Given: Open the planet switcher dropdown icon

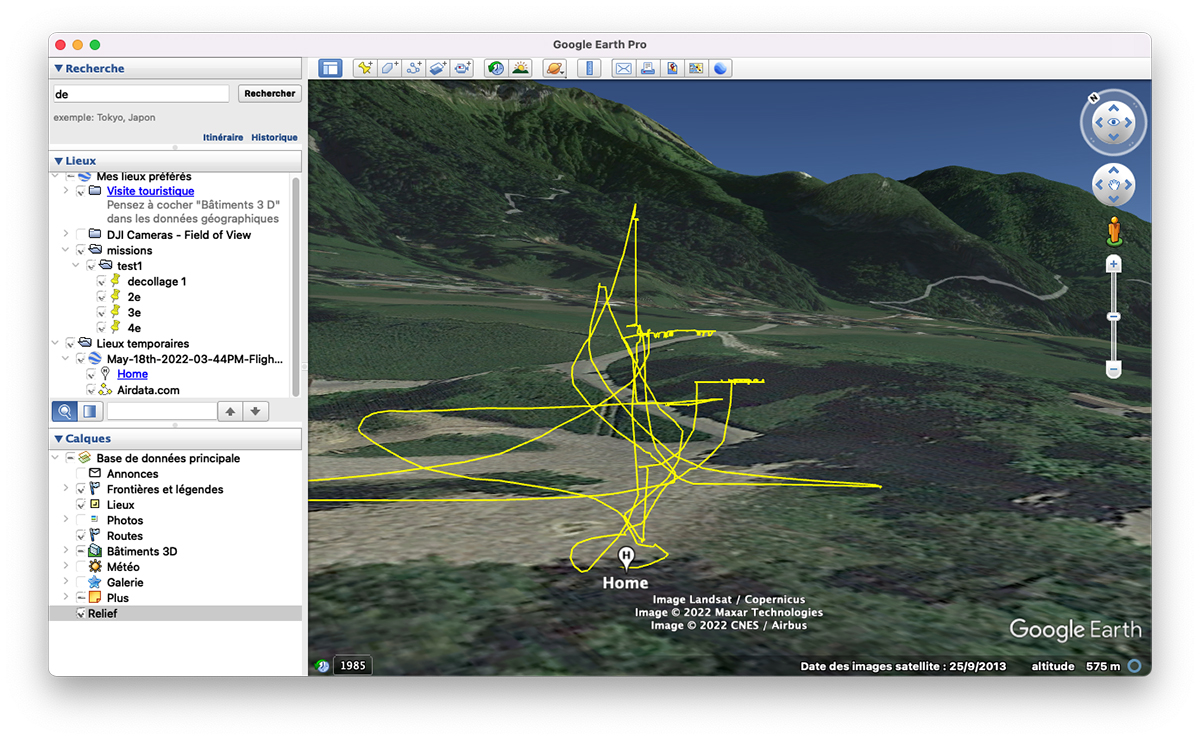Looking at the screenshot, I should 555,68.
